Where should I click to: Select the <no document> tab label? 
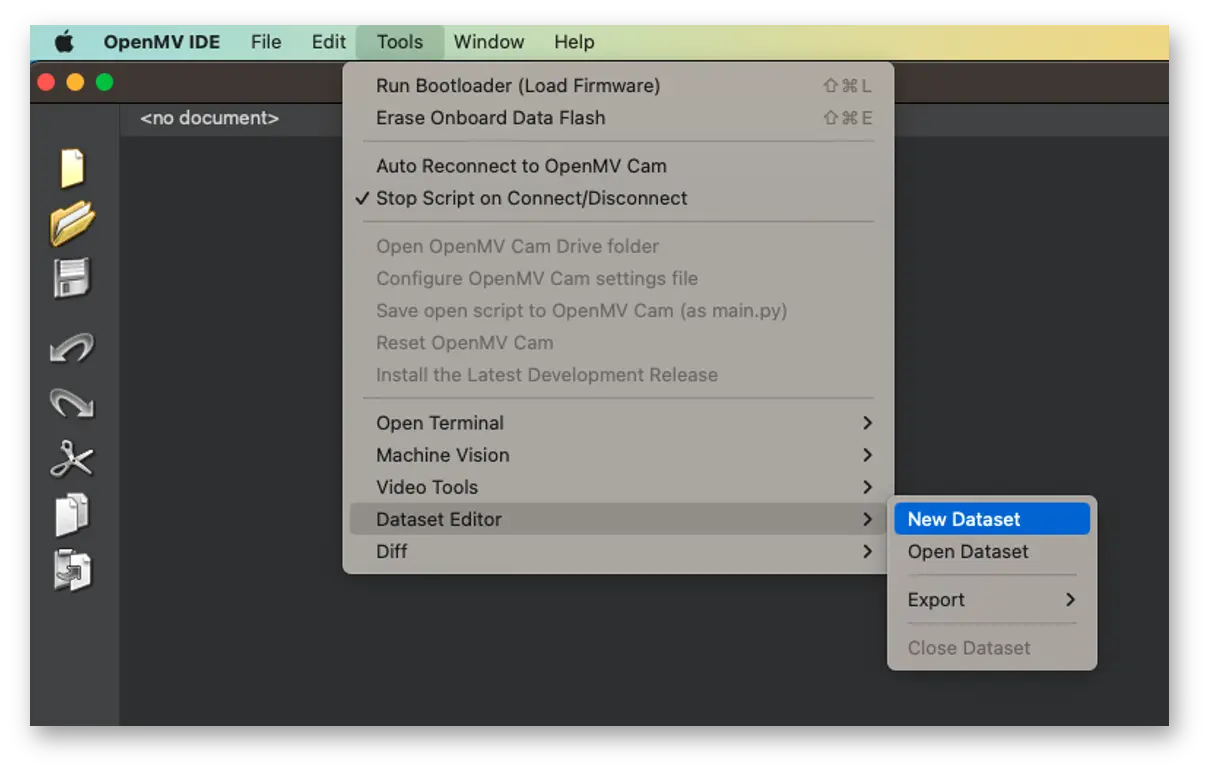(209, 118)
